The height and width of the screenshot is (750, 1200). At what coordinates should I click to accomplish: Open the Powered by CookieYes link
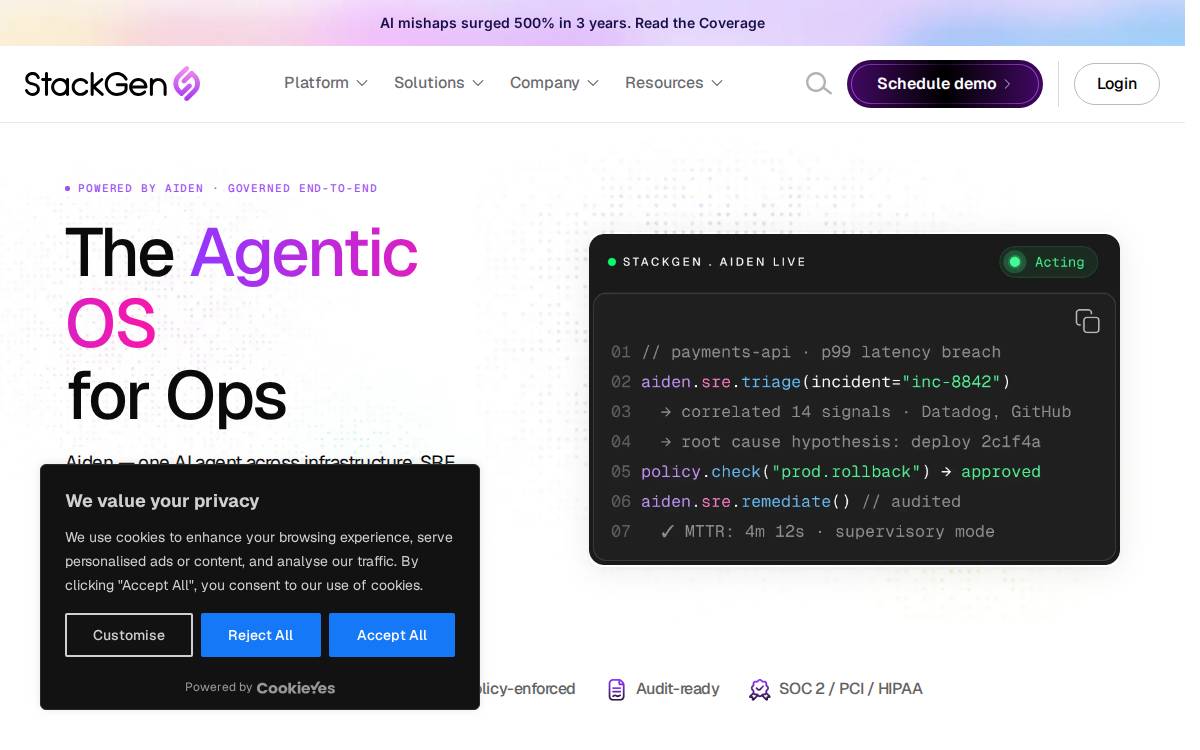point(260,687)
